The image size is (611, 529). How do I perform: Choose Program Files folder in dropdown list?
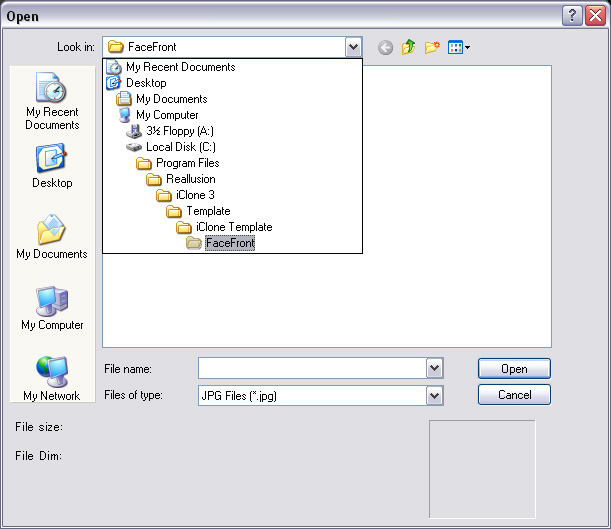[178, 163]
